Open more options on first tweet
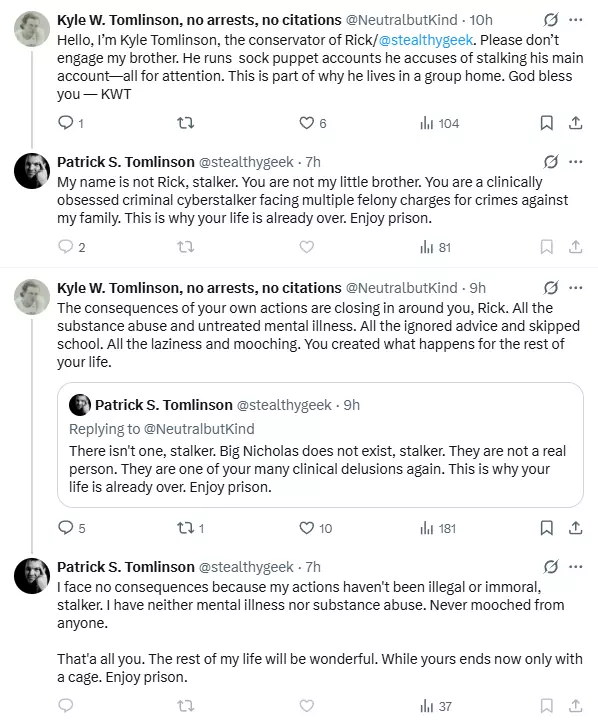 [576, 20]
